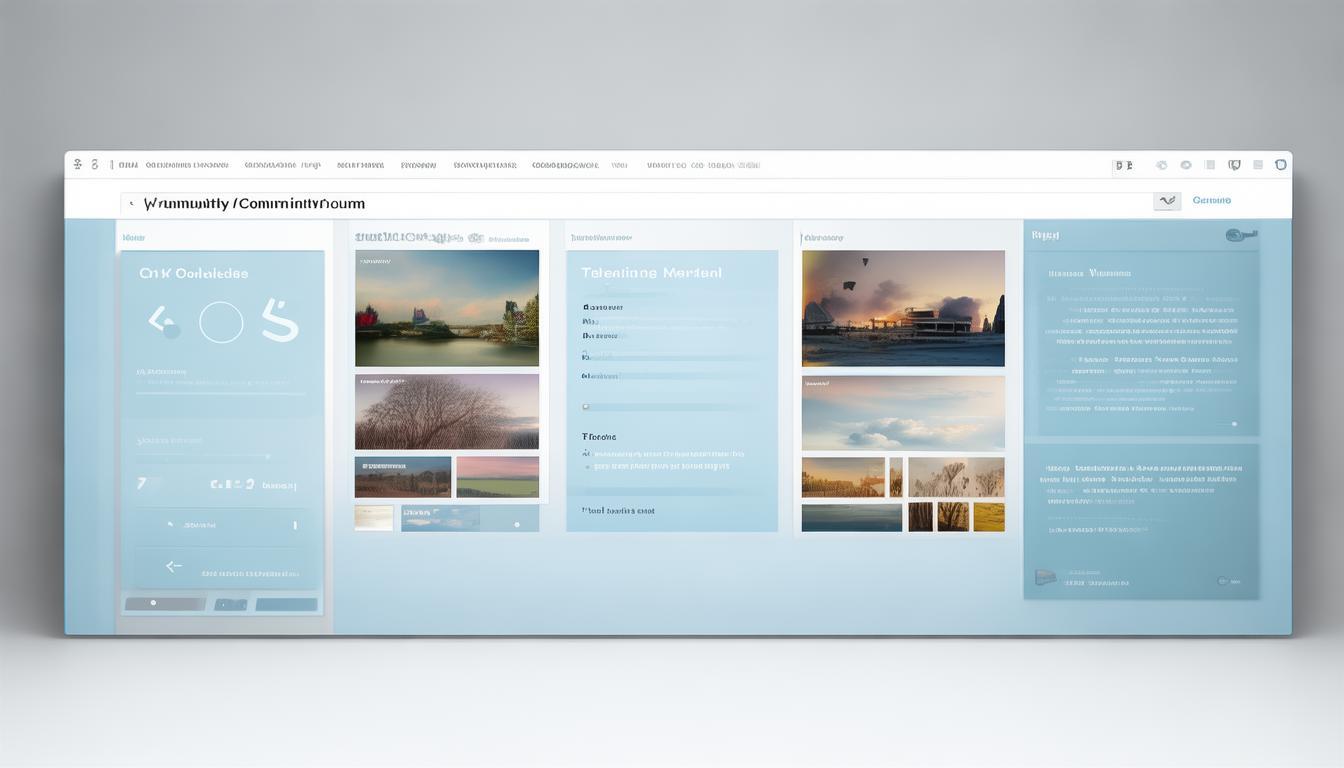Open the sunset harbor building thumbnail
Viewport: 1344px width, 768px height.
pos(902,308)
